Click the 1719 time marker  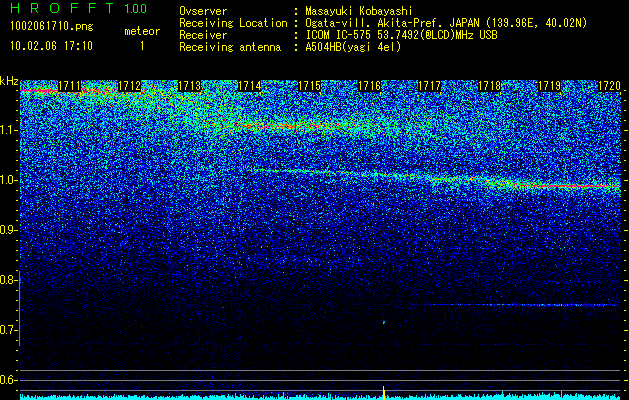(x=550, y=86)
